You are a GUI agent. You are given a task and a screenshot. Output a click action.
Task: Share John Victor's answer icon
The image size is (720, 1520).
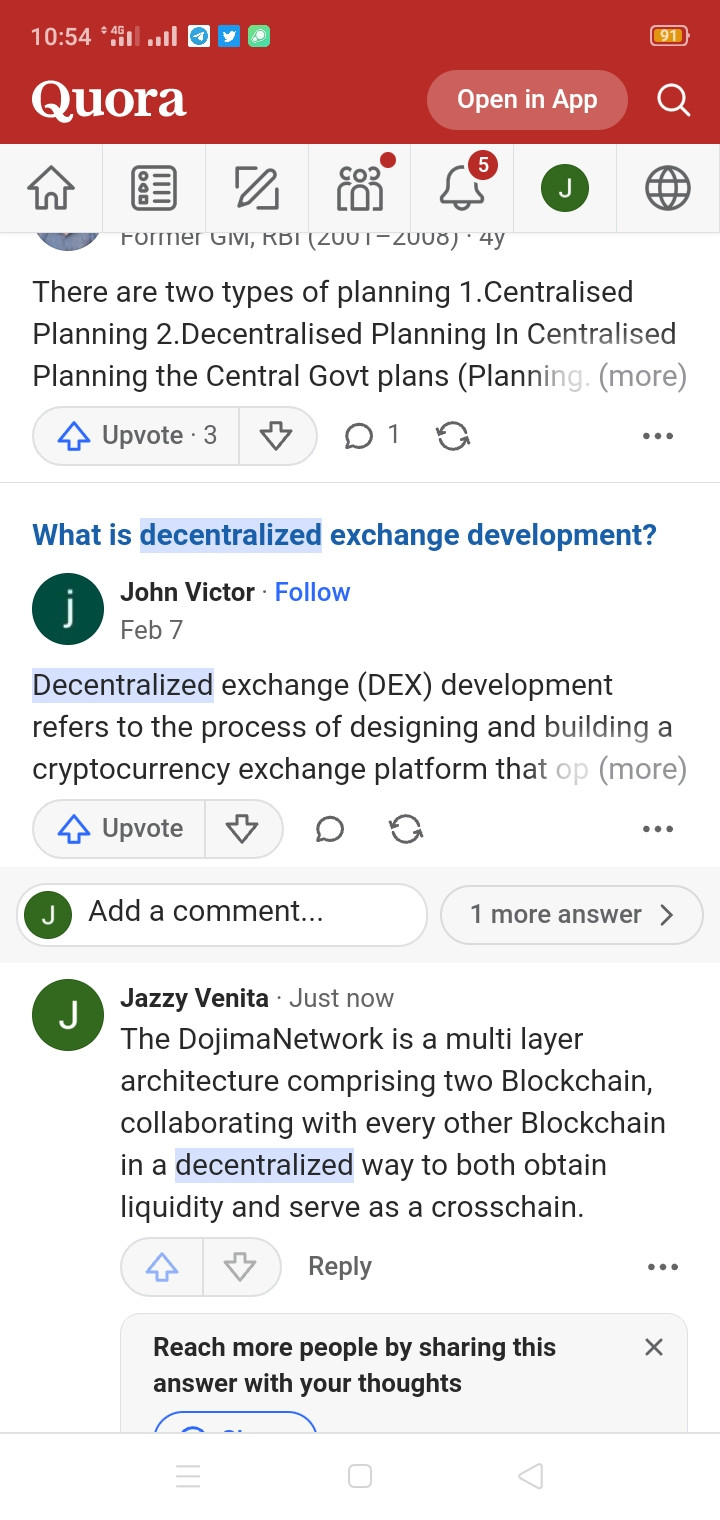click(406, 828)
